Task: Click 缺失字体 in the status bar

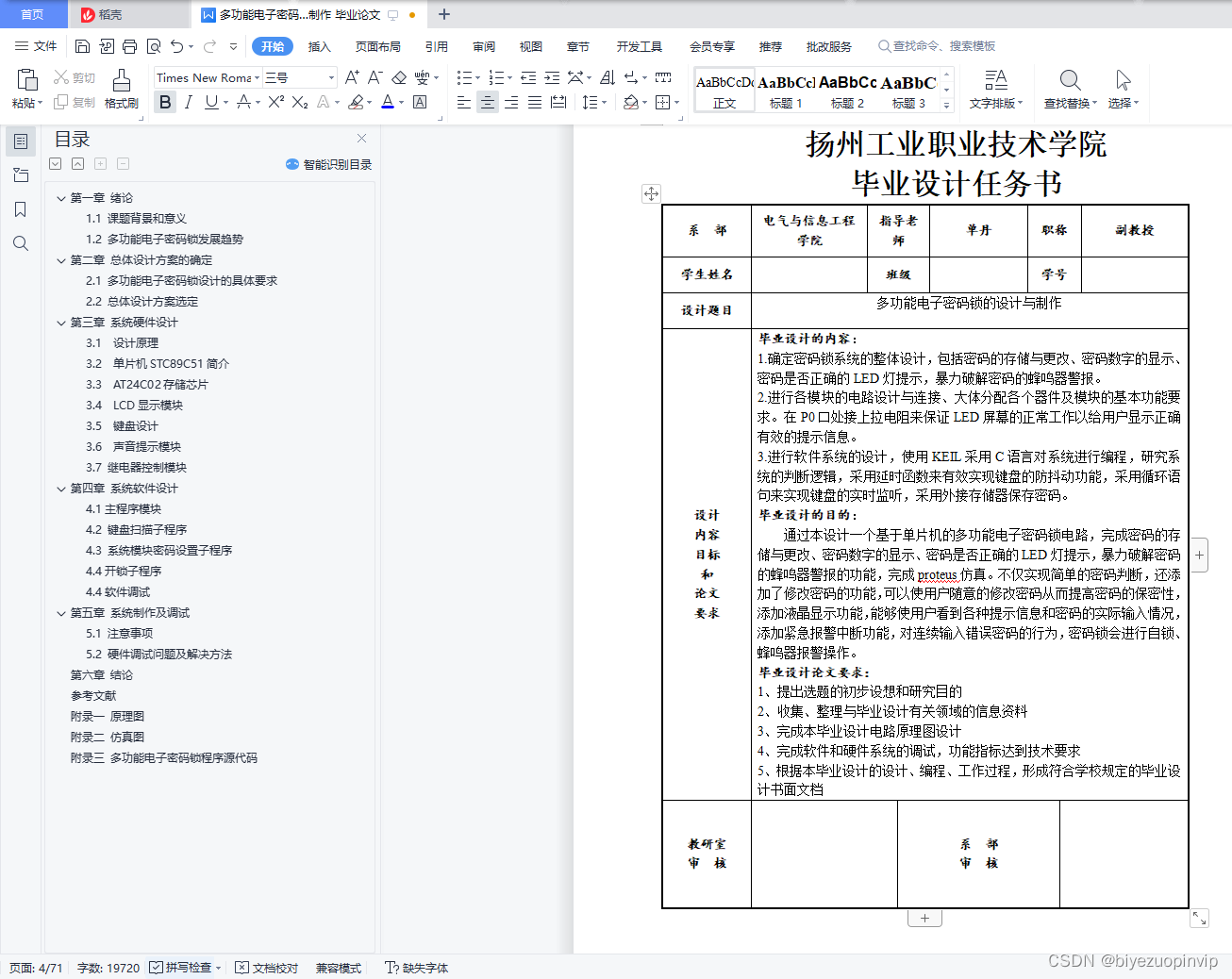Action: click(x=417, y=968)
